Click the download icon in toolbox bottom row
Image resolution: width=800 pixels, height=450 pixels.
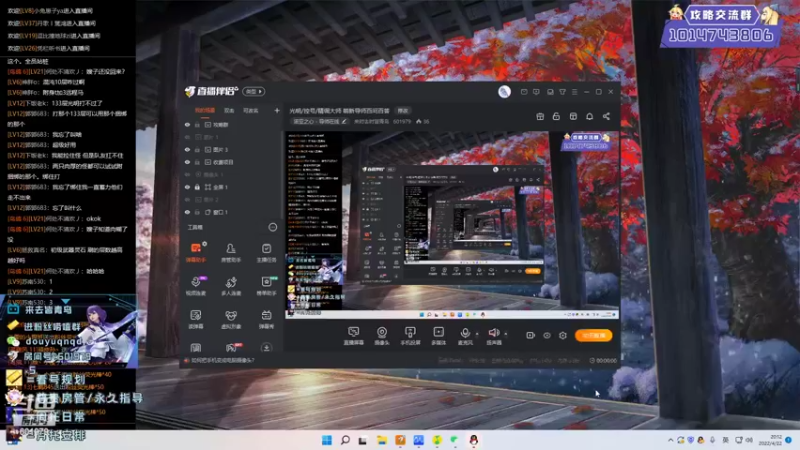(266, 348)
